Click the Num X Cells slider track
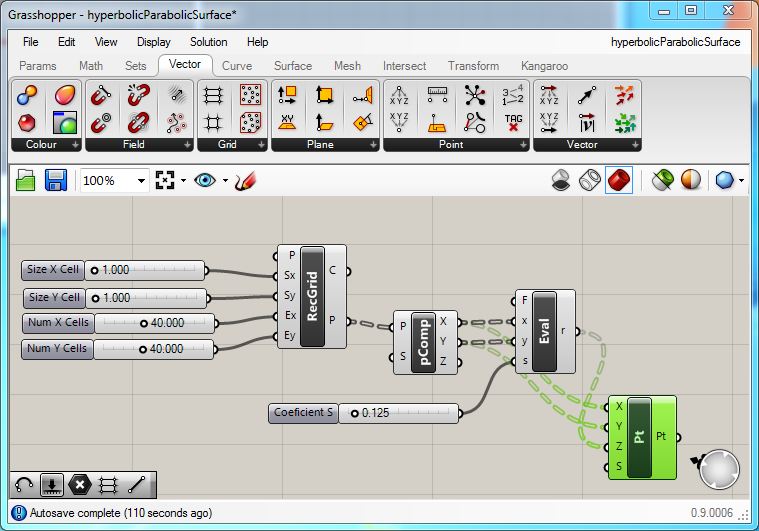Image resolution: width=759 pixels, height=531 pixels. pos(155,323)
